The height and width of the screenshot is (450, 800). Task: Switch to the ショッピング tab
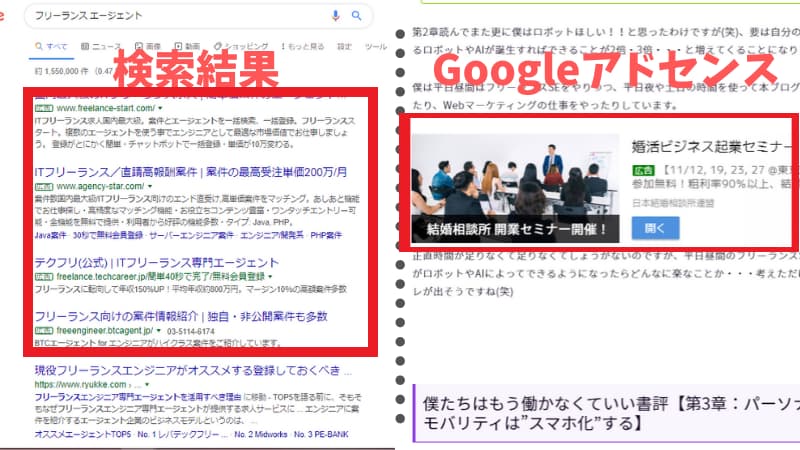coord(241,46)
